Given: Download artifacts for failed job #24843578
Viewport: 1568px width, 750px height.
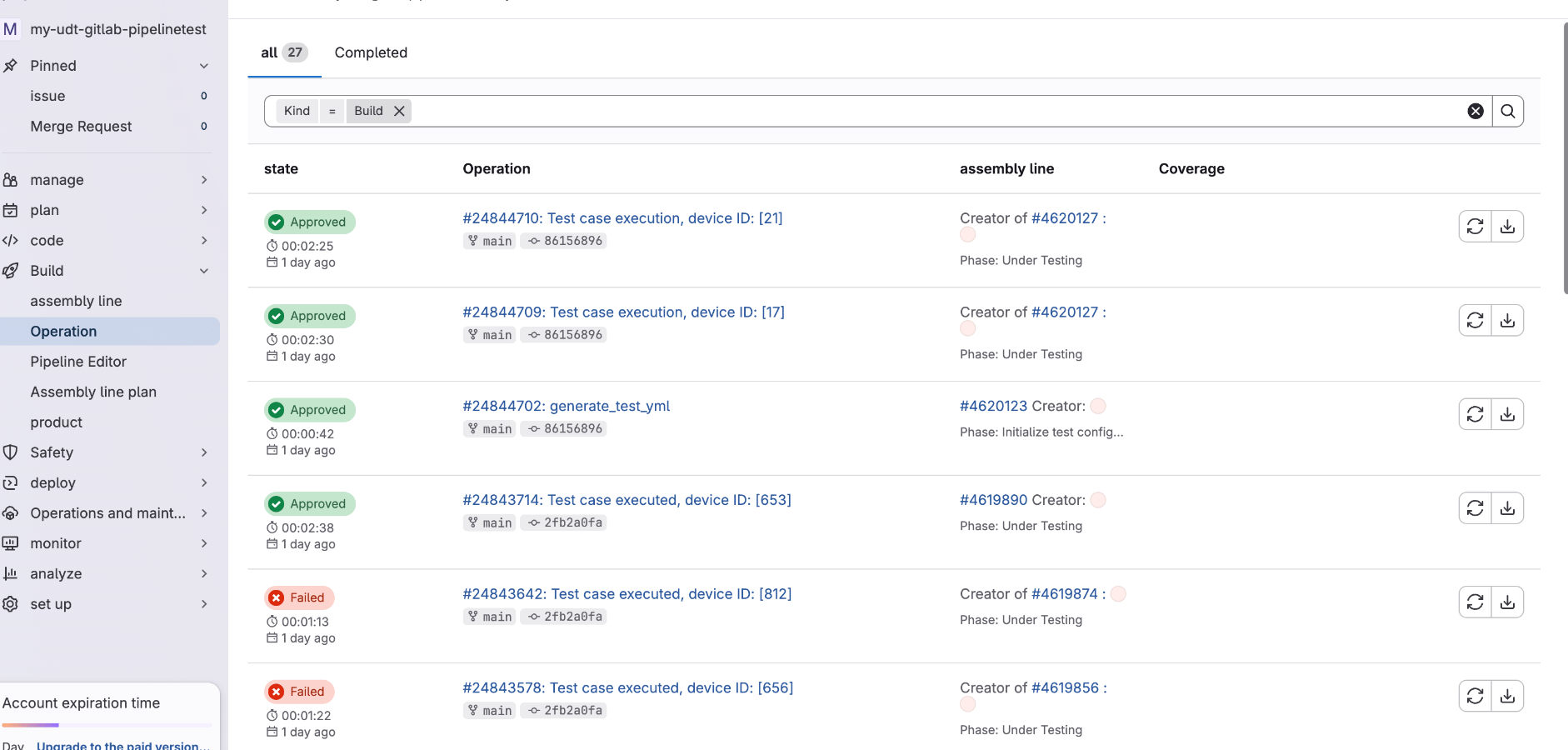Looking at the screenshot, I should [x=1507, y=697].
